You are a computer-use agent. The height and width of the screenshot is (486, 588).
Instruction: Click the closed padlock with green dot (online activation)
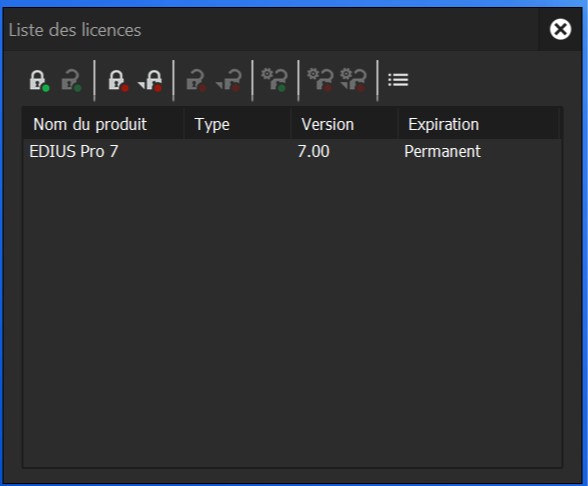(x=39, y=80)
